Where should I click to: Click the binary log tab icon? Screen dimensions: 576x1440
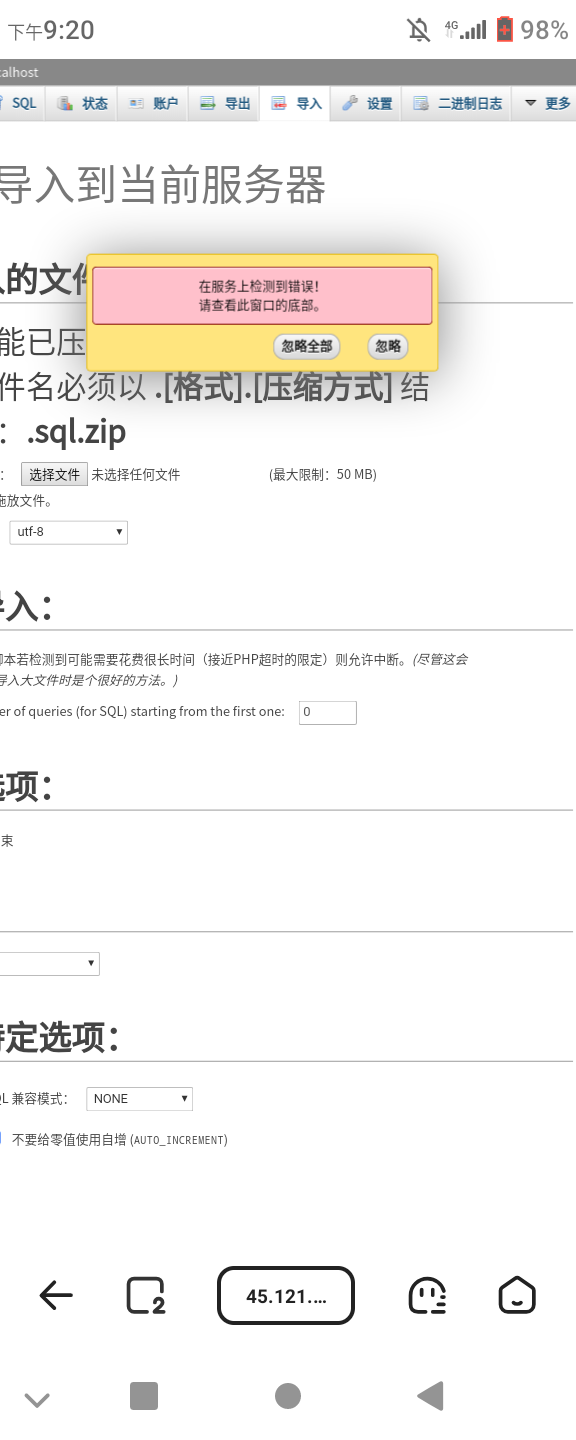point(421,103)
